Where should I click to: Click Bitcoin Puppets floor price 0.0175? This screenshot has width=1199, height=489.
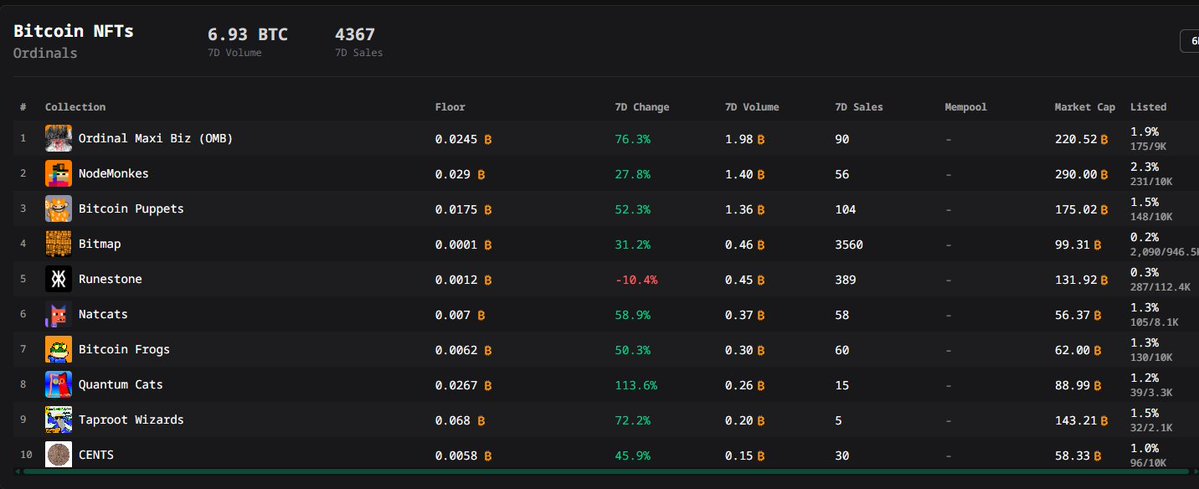pyautogui.click(x=456, y=210)
